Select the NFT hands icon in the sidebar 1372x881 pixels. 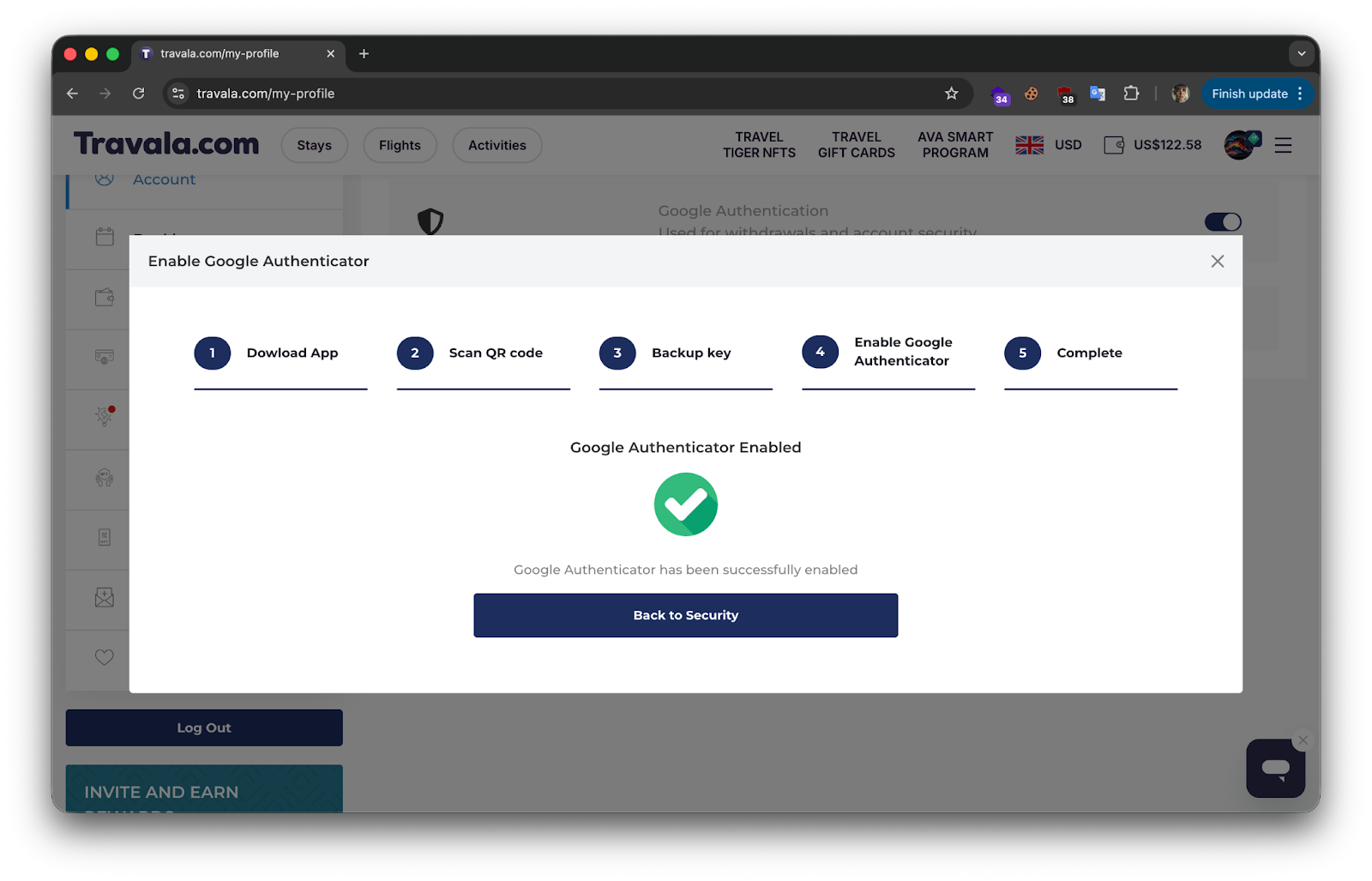click(x=104, y=480)
